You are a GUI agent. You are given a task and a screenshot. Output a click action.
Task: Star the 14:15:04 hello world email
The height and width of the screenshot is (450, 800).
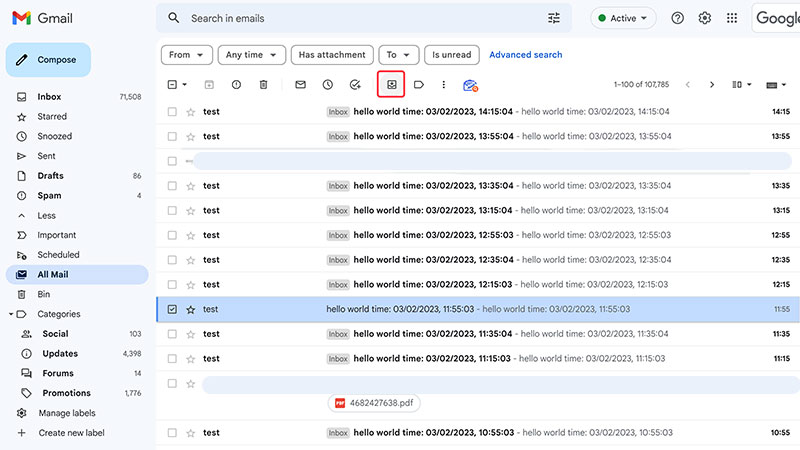coord(191,112)
